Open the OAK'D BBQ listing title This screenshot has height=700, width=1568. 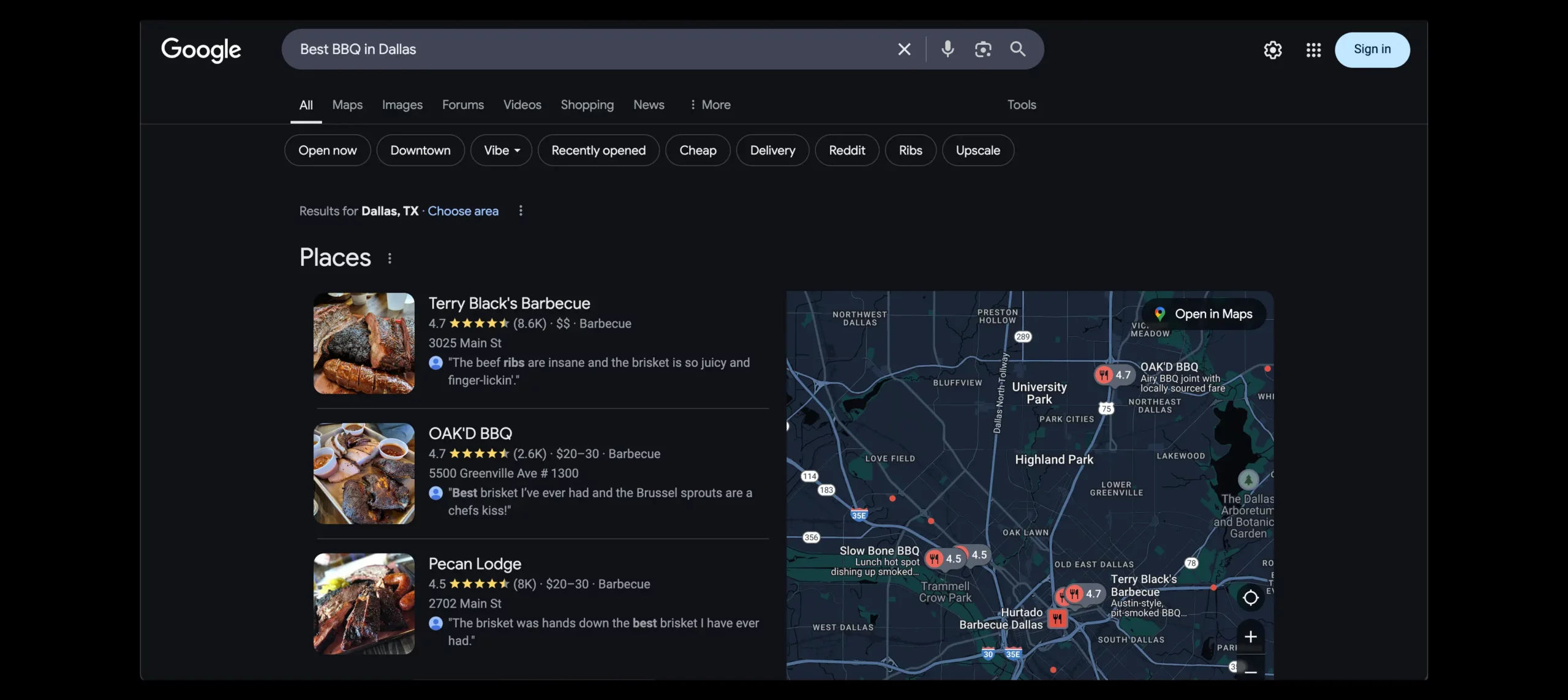(470, 434)
